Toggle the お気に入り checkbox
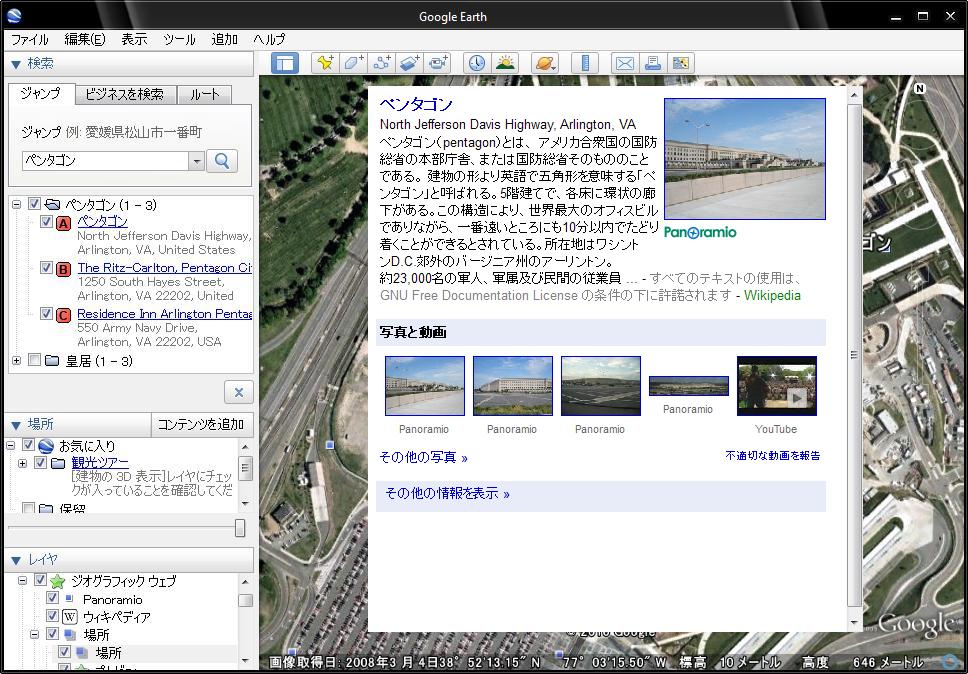 (28, 445)
